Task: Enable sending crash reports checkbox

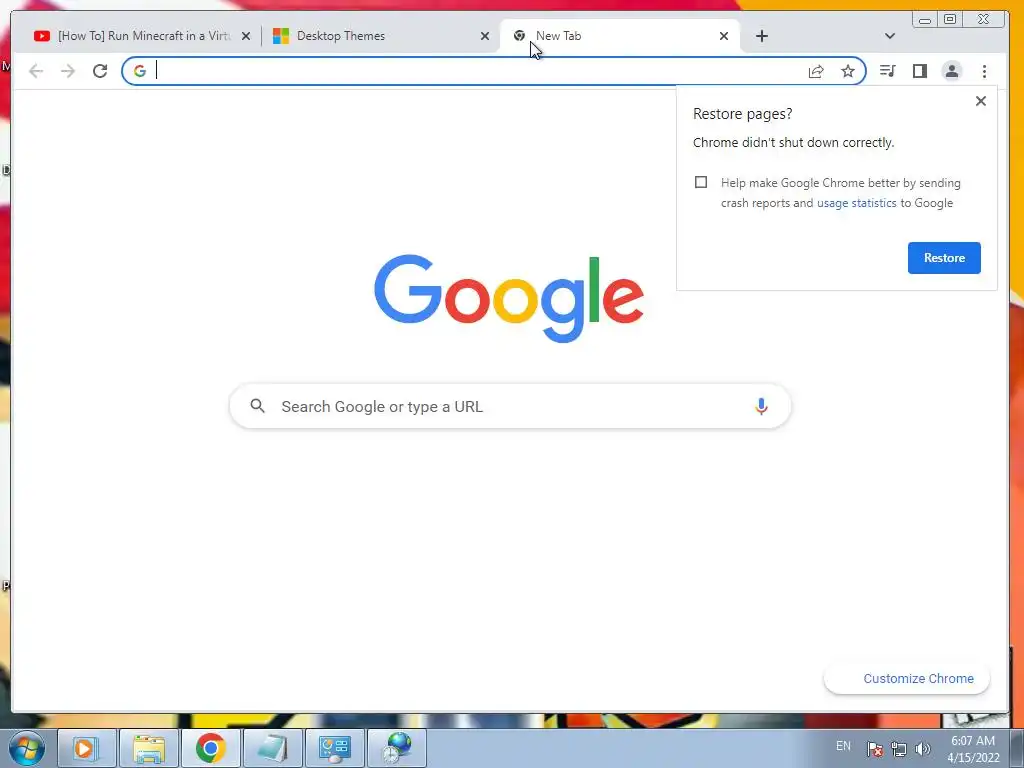Action: pos(701,182)
